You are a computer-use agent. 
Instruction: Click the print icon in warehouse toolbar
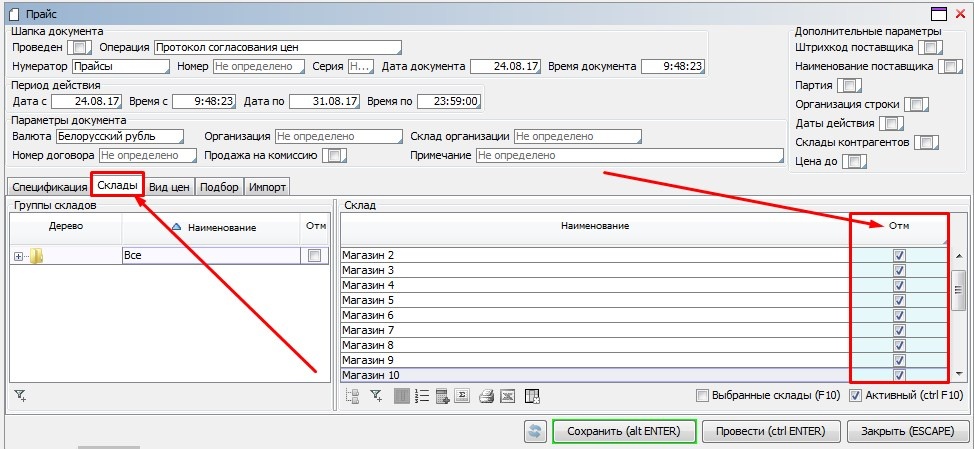pos(487,396)
